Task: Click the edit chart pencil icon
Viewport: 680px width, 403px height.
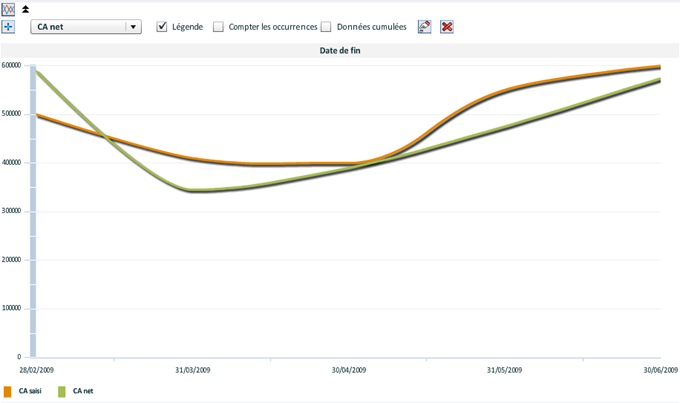Action: [425, 27]
